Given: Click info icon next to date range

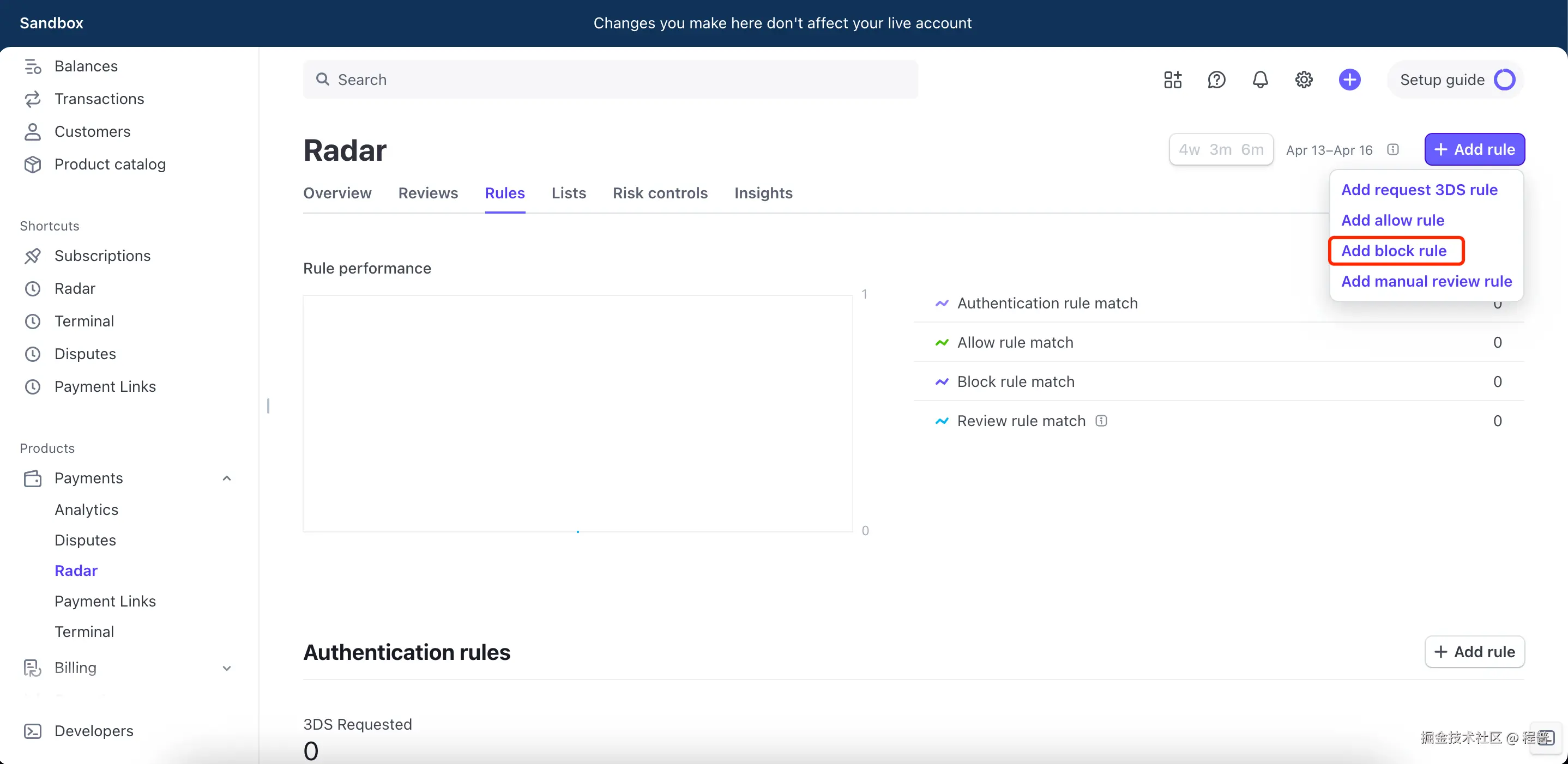Looking at the screenshot, I should (x=1394, y=150).
